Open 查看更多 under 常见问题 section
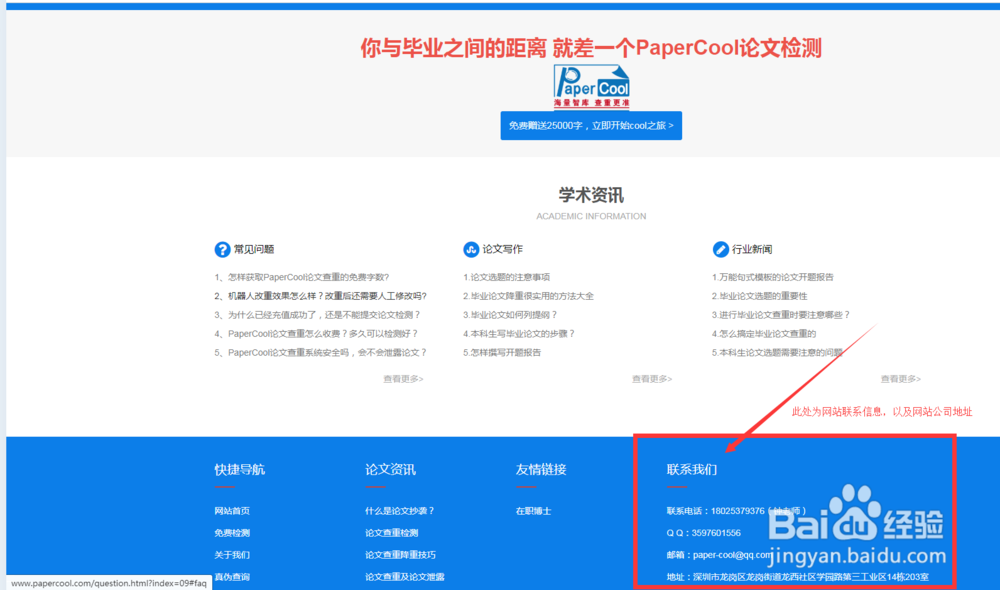 coord(406,379)
